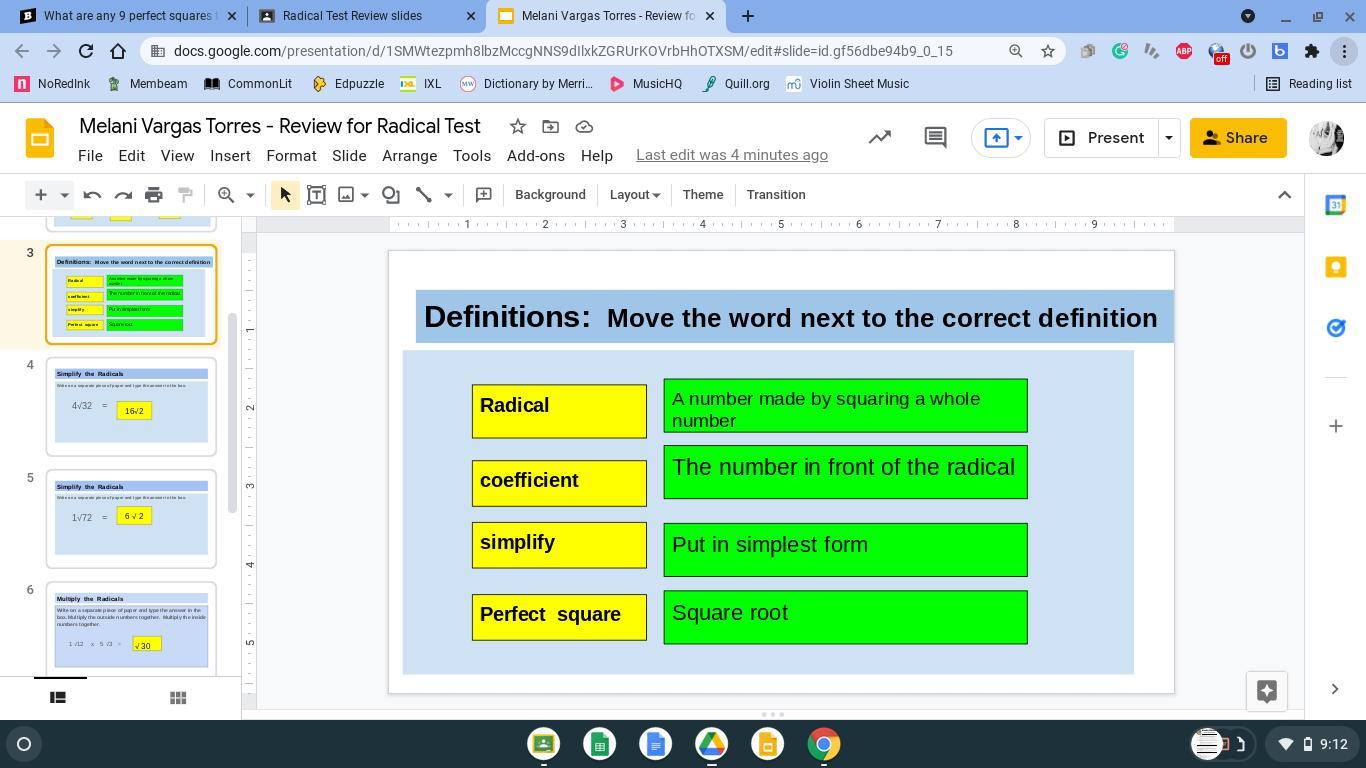Open Google Calendar in the side panel
Viewport: 1366px width, 768px height.
pyautogui.click(x=1335, y=205)
